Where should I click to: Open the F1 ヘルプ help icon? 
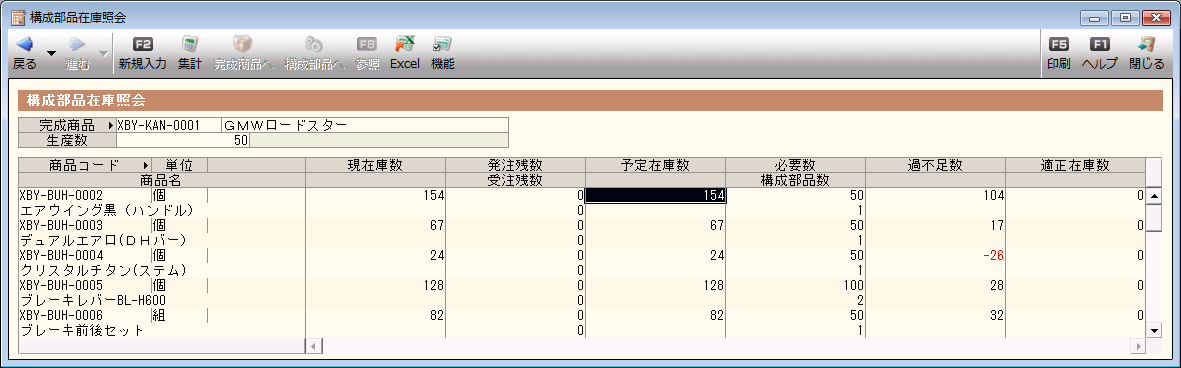(x=1100, y=44)
